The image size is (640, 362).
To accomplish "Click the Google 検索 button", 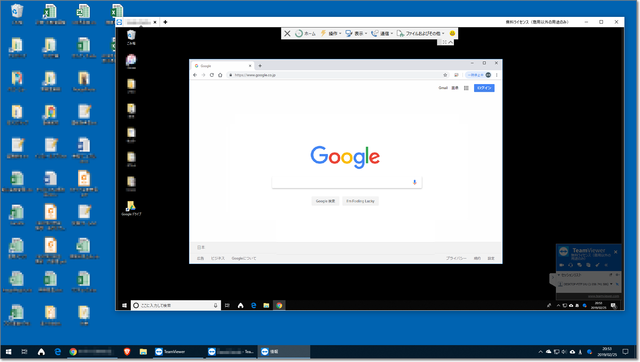I will click(325, 201).
